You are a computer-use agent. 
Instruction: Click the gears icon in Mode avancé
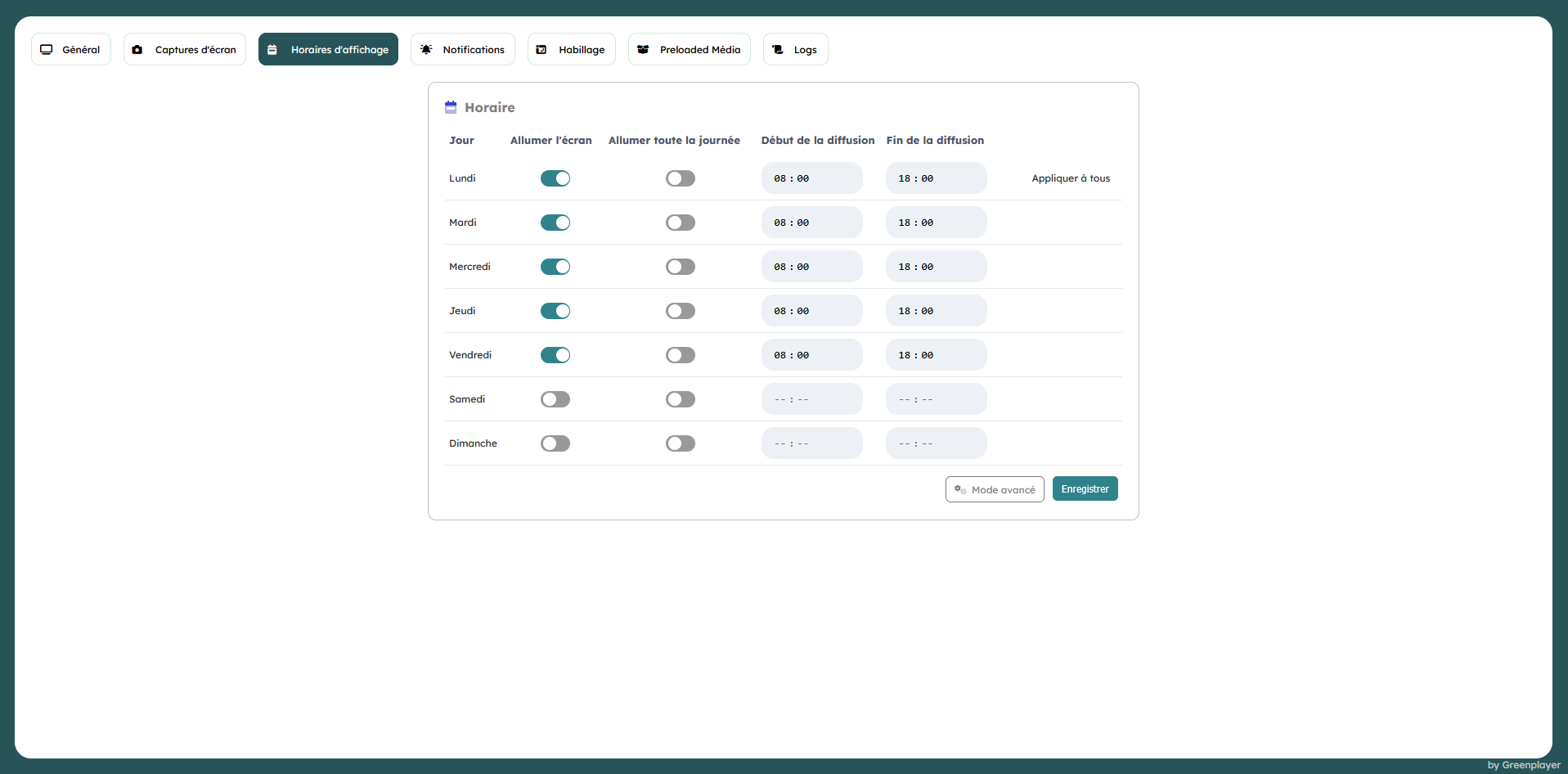pyautogui.click(x=960, y=489)
